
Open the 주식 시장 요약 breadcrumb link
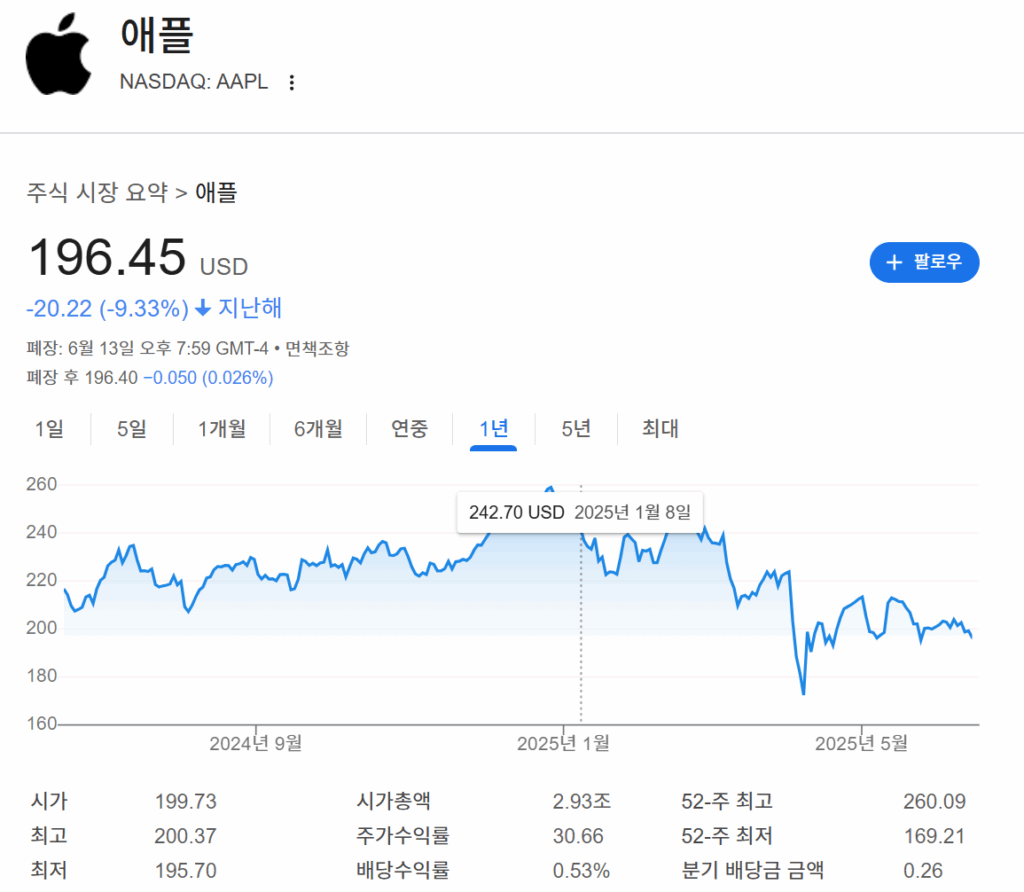pyautogui.click(x=97, y=193)
